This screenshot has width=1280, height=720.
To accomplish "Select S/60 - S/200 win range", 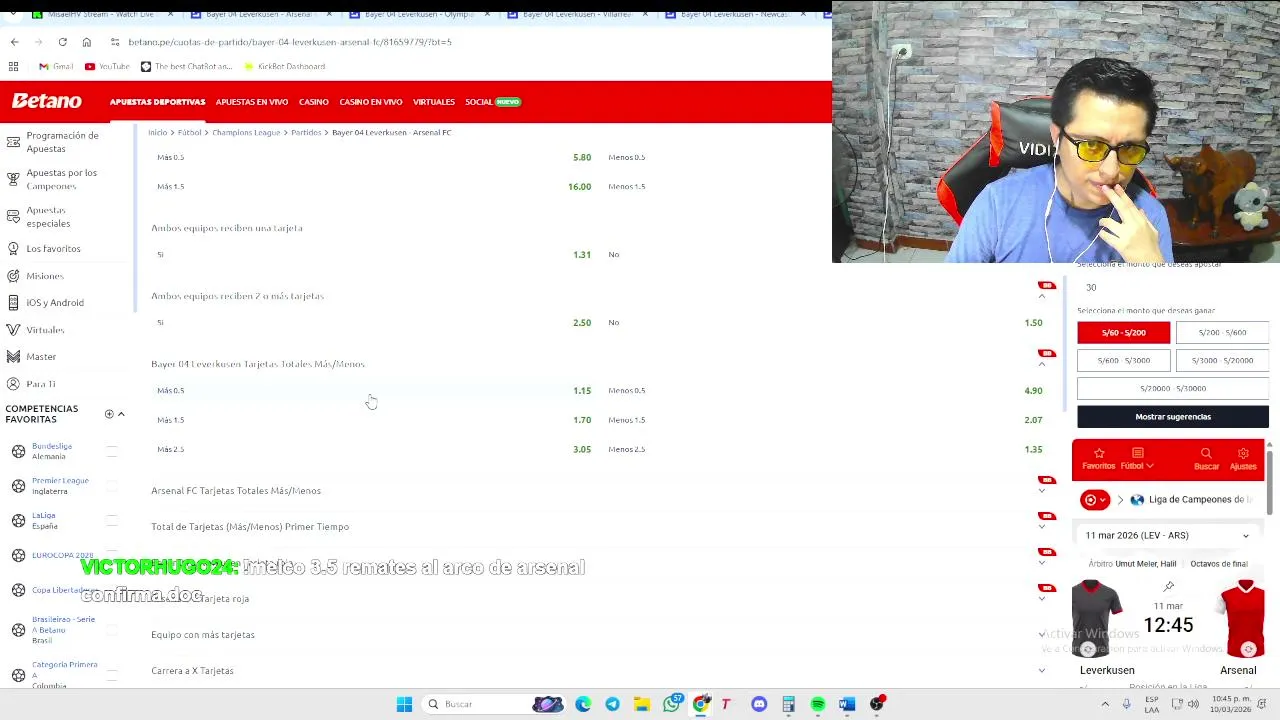I will 1123,332.
